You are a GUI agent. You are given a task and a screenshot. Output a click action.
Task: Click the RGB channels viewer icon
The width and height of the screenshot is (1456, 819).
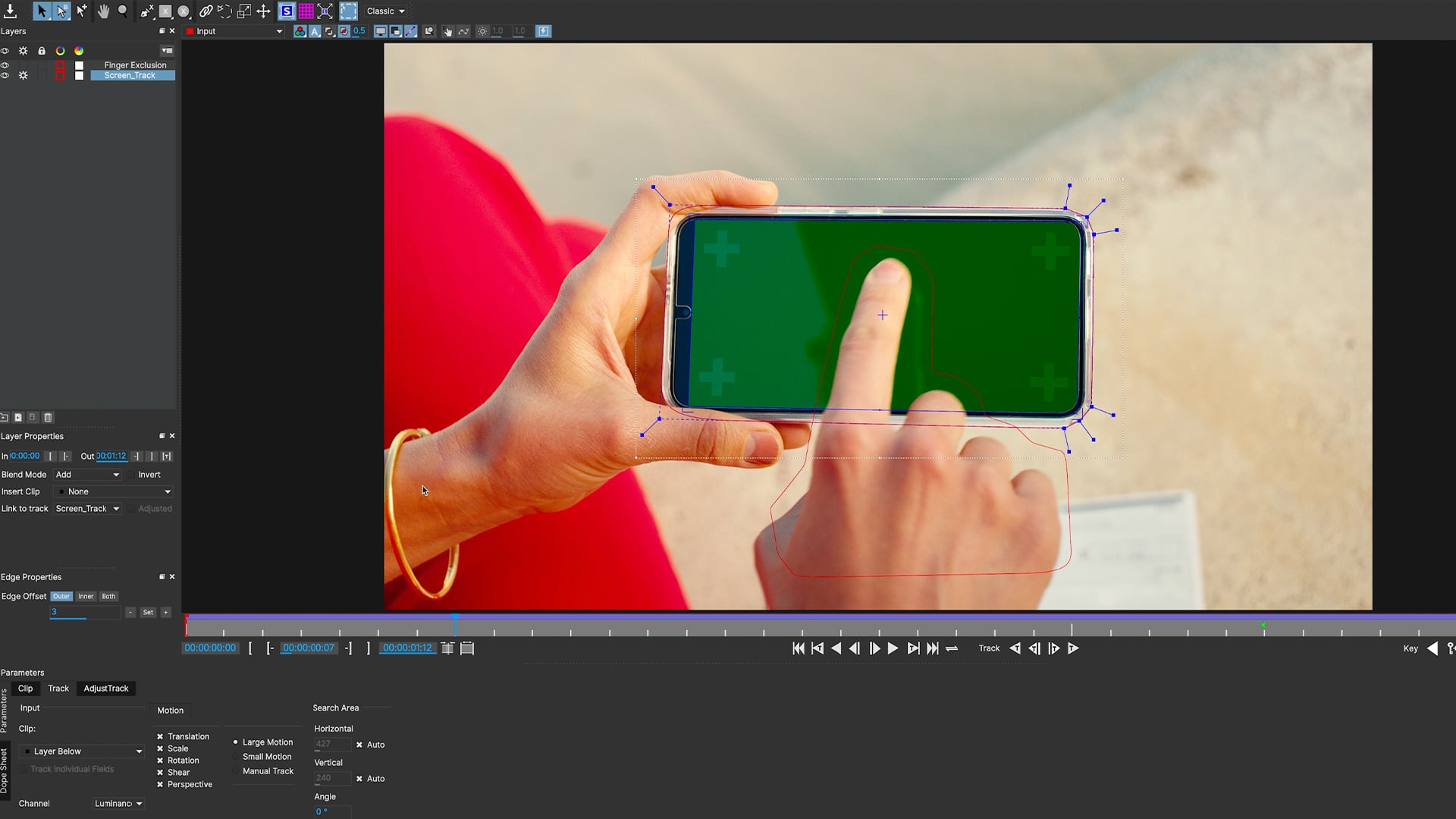300,31
